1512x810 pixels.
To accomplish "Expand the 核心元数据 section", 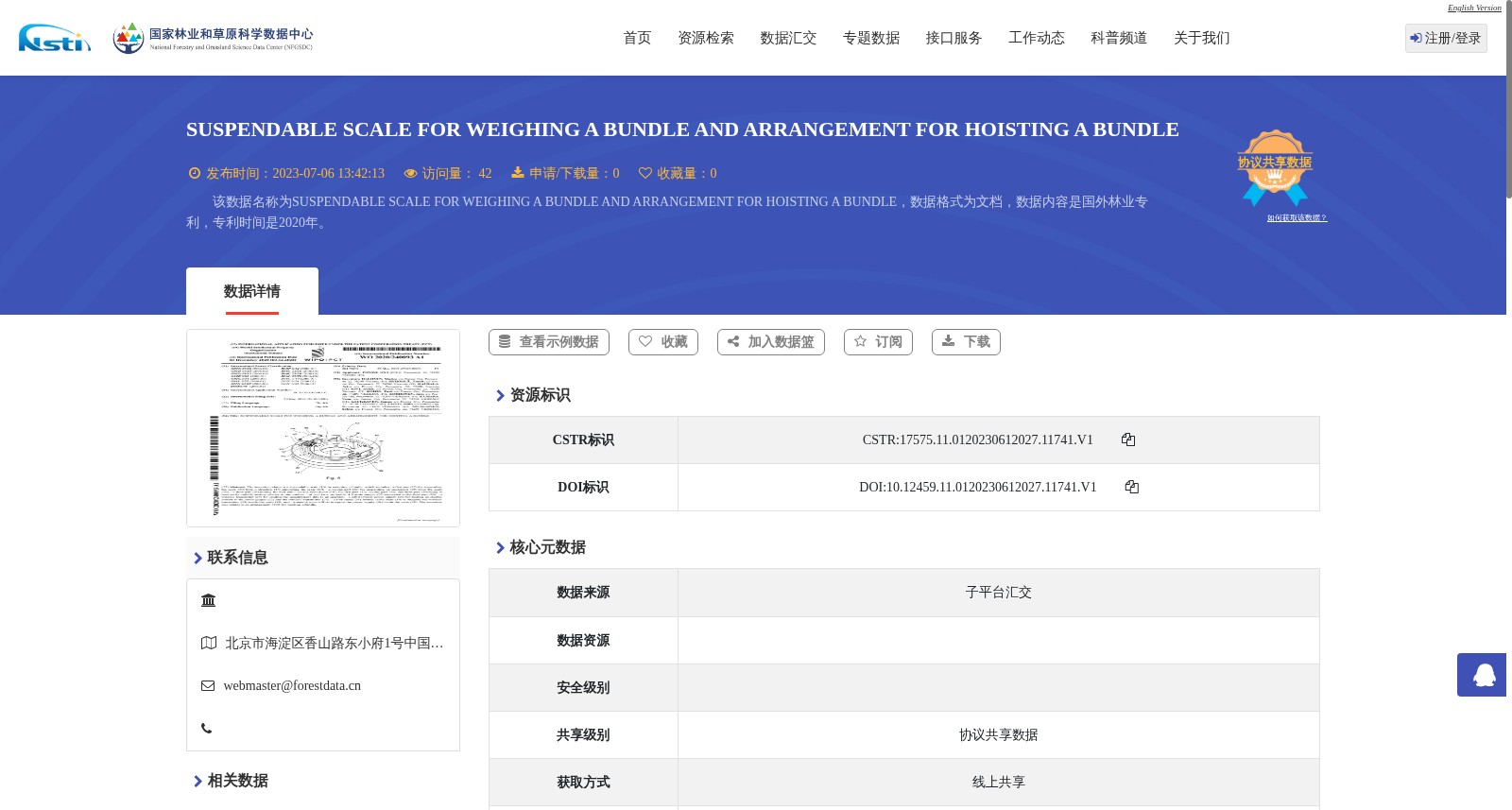I will point(541,547).
